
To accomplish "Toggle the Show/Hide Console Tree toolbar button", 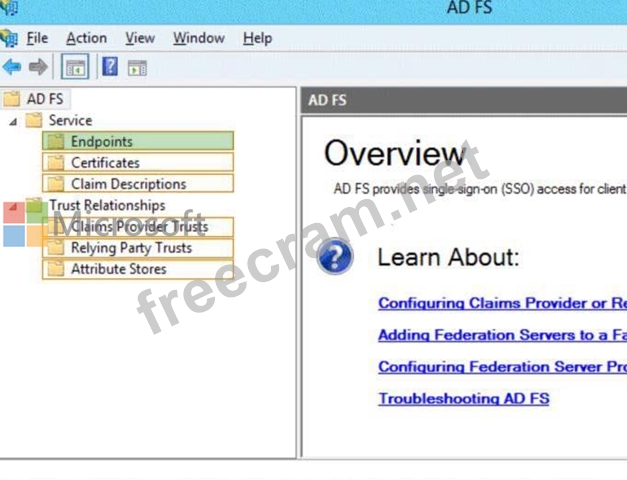I will (x=75, y=66).
